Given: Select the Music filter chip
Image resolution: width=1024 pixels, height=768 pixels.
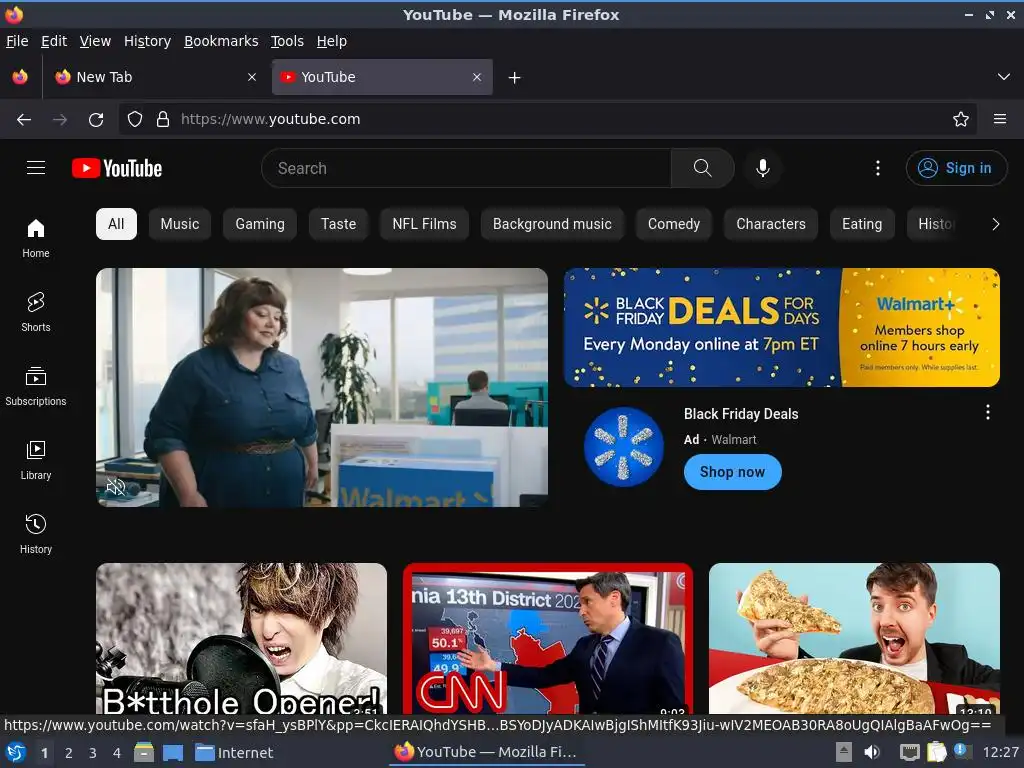Looking at the screenshot, I should pyautogui.click(x=180, y=224).
